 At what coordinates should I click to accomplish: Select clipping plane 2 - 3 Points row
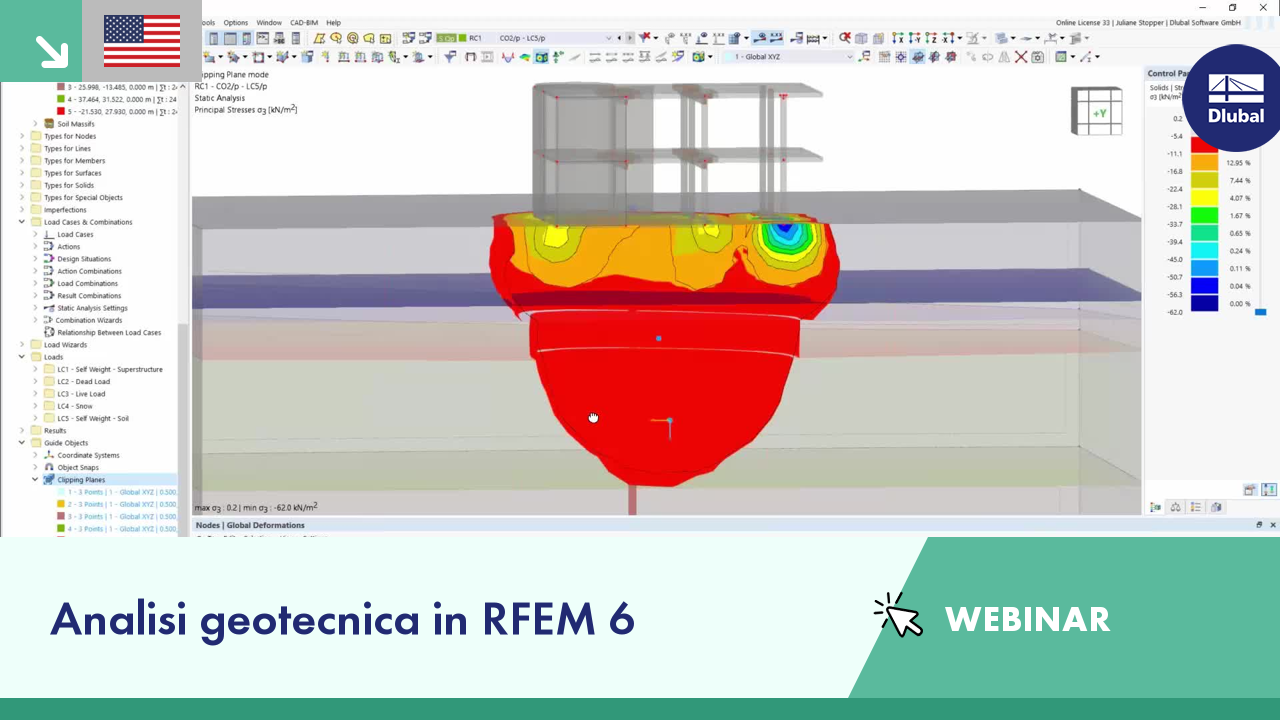point(117,504)
